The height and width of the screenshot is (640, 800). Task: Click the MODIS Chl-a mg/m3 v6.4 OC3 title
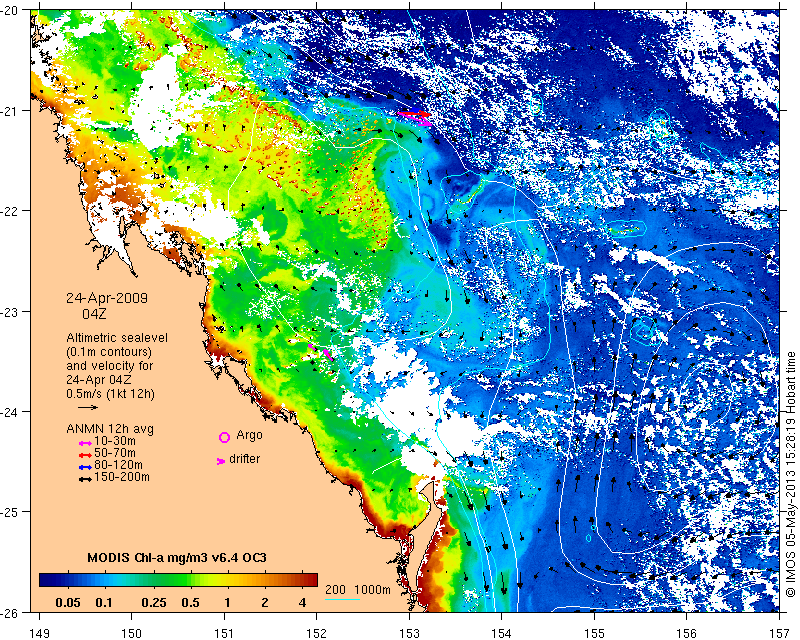(x=177, y=557)
